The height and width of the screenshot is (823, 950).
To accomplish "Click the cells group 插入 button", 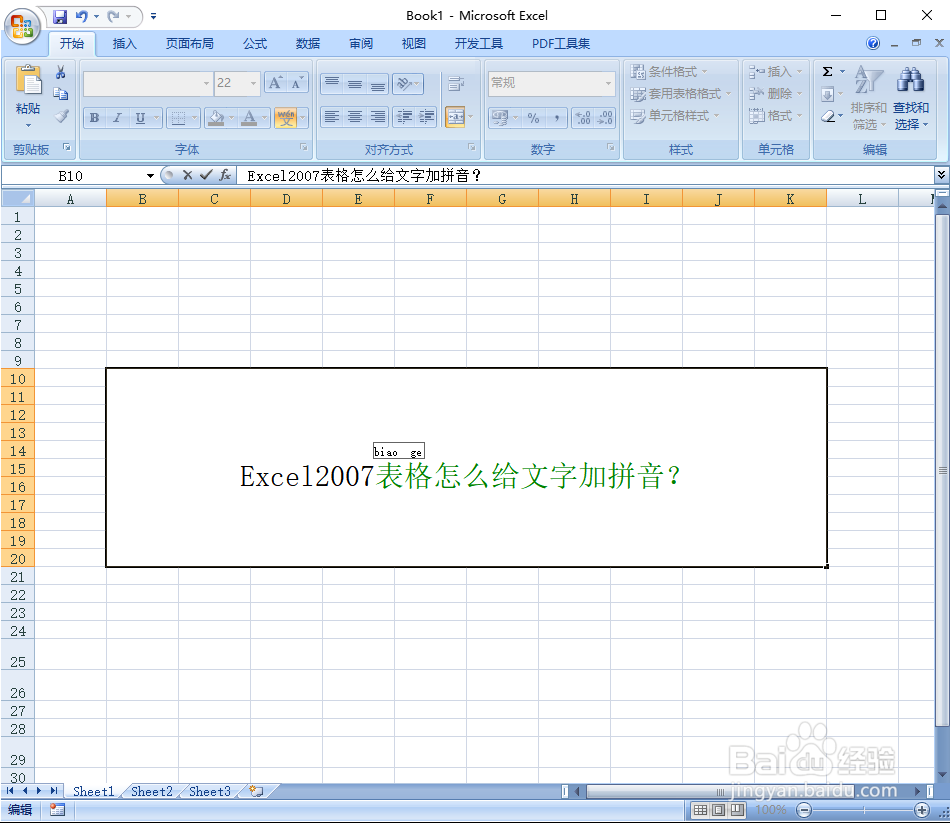I will (x=776, y=72).
